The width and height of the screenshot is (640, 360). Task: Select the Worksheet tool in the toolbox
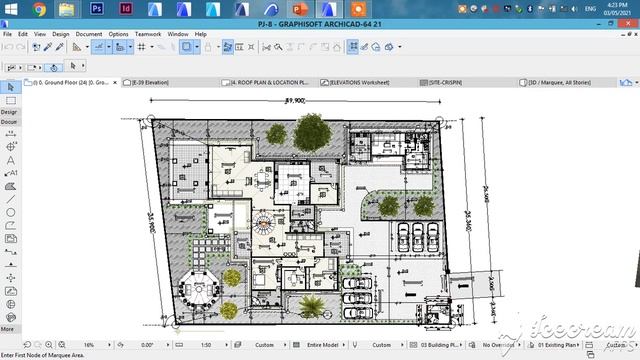tap(11, 291)
